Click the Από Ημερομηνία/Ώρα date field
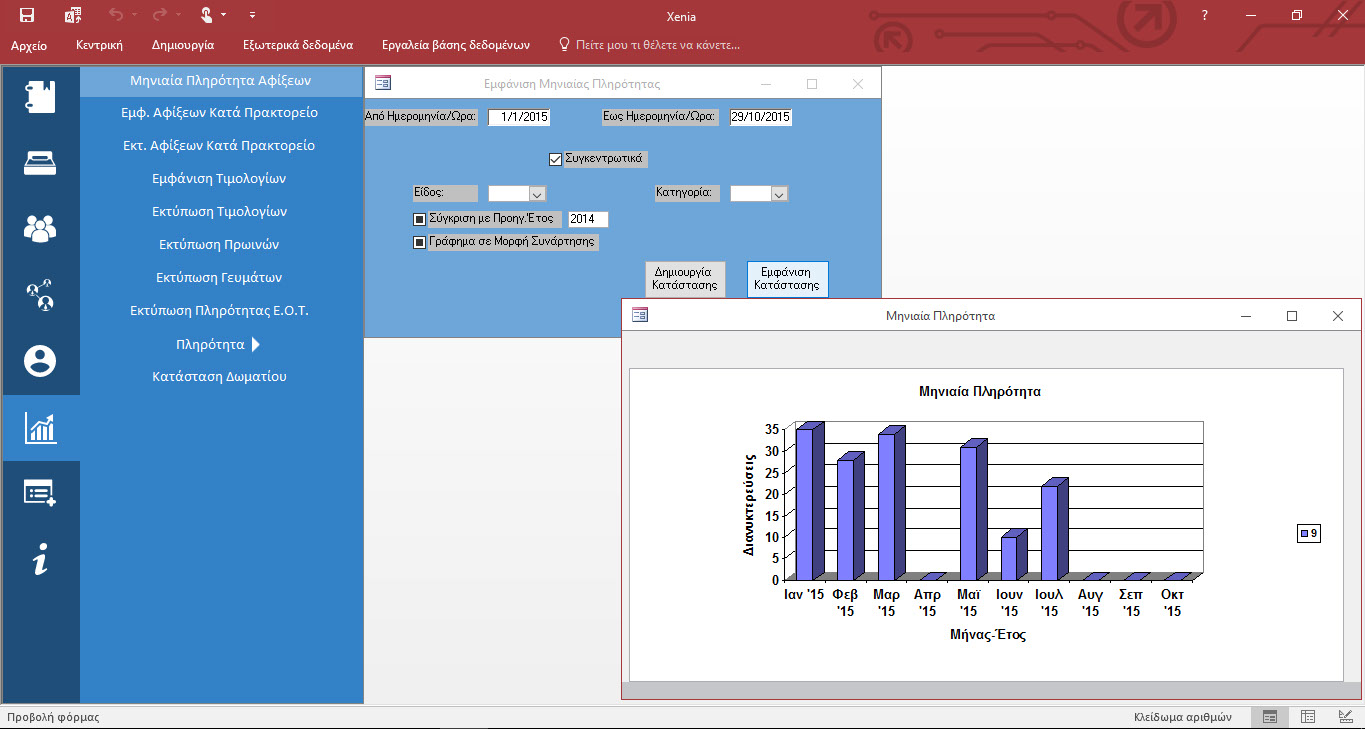Image resolution: width=1365 pixels, height=729 pixels. [519, 117]
